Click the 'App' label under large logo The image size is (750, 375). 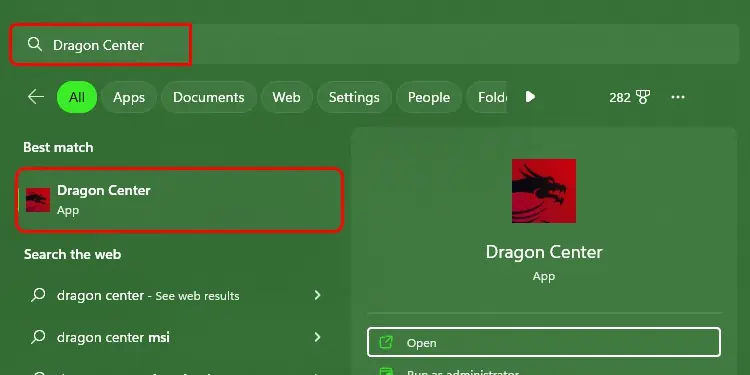pyautogui.click(x=544, y=276)
